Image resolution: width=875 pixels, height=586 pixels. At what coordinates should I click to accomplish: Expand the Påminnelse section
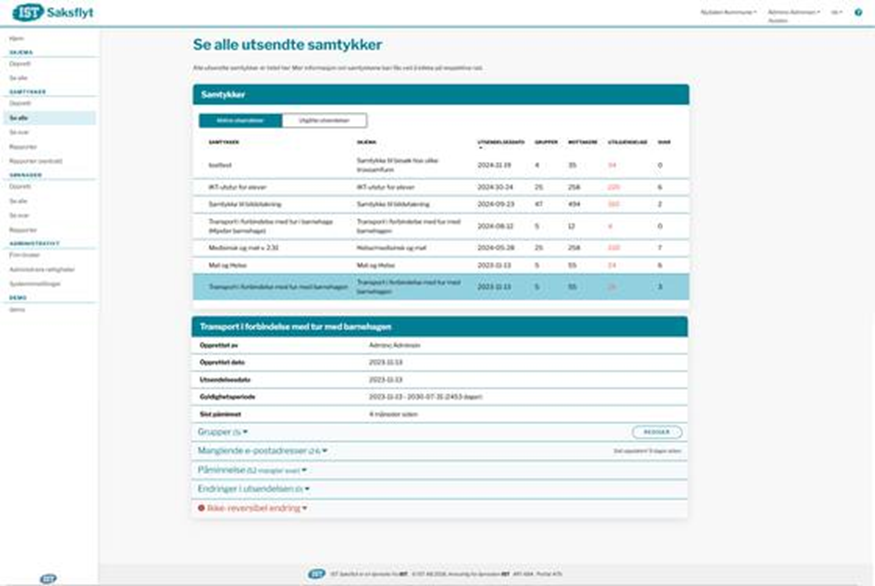[x=251, y=470]
